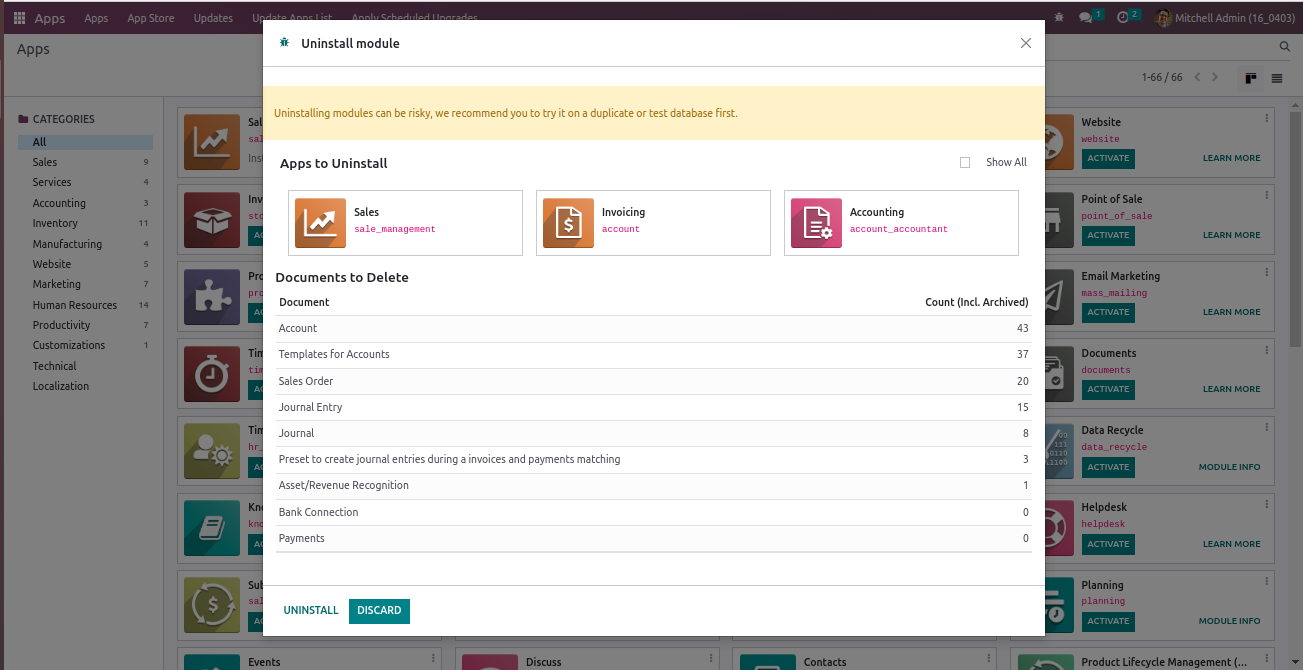The height and width of the screenshot is (670, 1303).
Task: Open Module Info for Planning
Action: pyautogui.click(x=1229, y=621)
